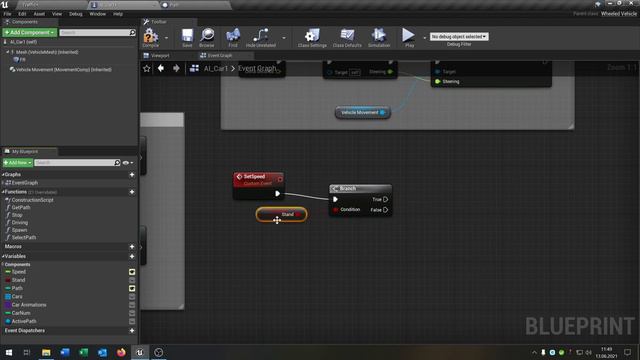Open Compile options dropdown arrow

[x=166, y=38]
